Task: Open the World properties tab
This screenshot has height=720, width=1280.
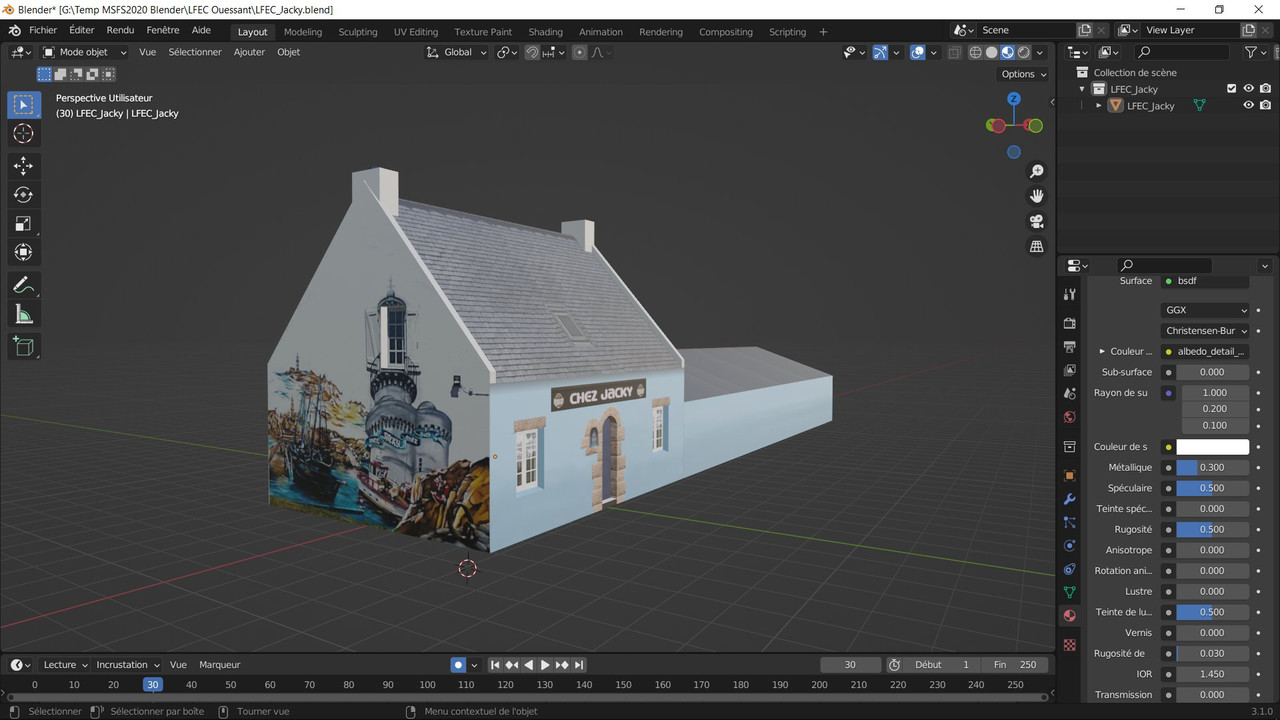Action: coord(1070,417)
